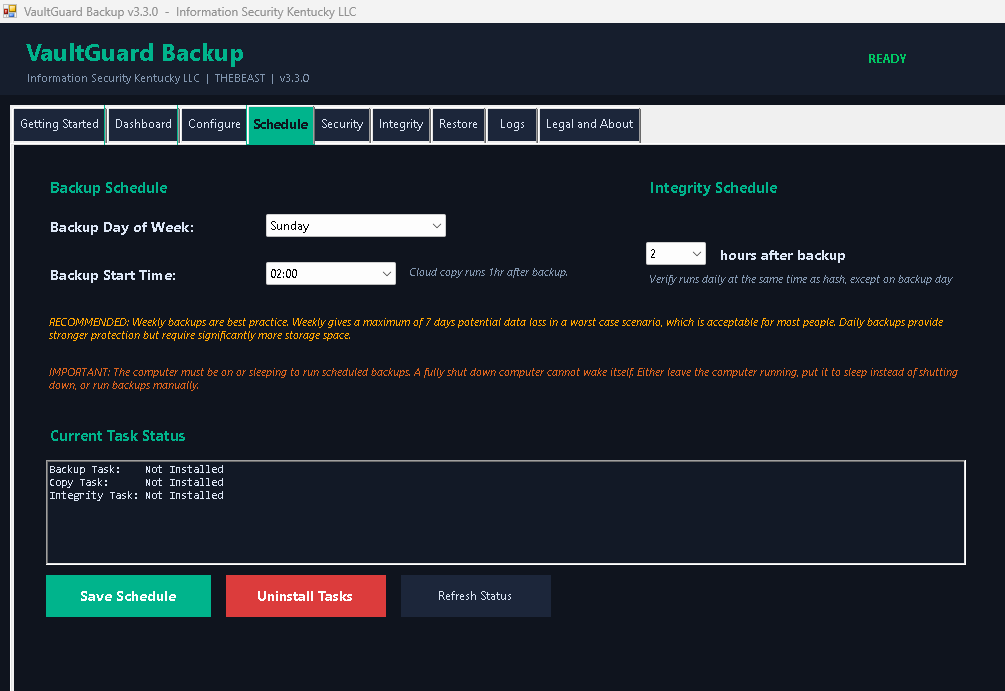Expand the Backup Day of Week dropdown
The height and width of the screenshot is (691, 1005).
(x=356, y=226)
